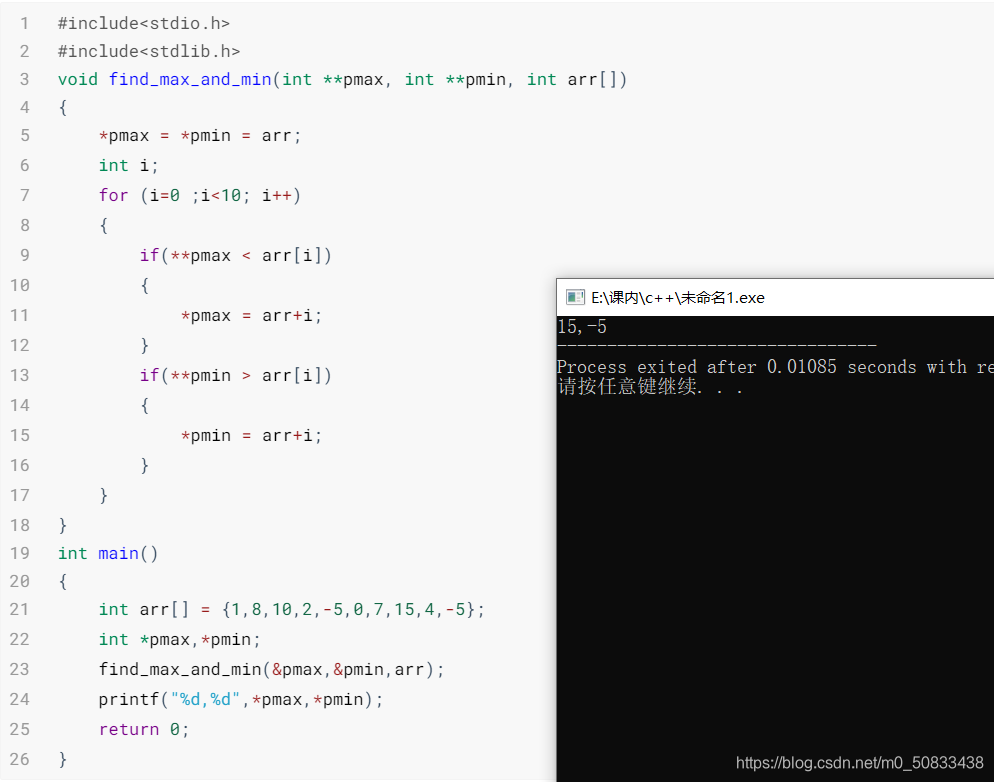The width and height of the screenshot is (994, 782).
Task: Click the 'int *pmax,*pmin;' declaration
Action: (x=179, y=639)
